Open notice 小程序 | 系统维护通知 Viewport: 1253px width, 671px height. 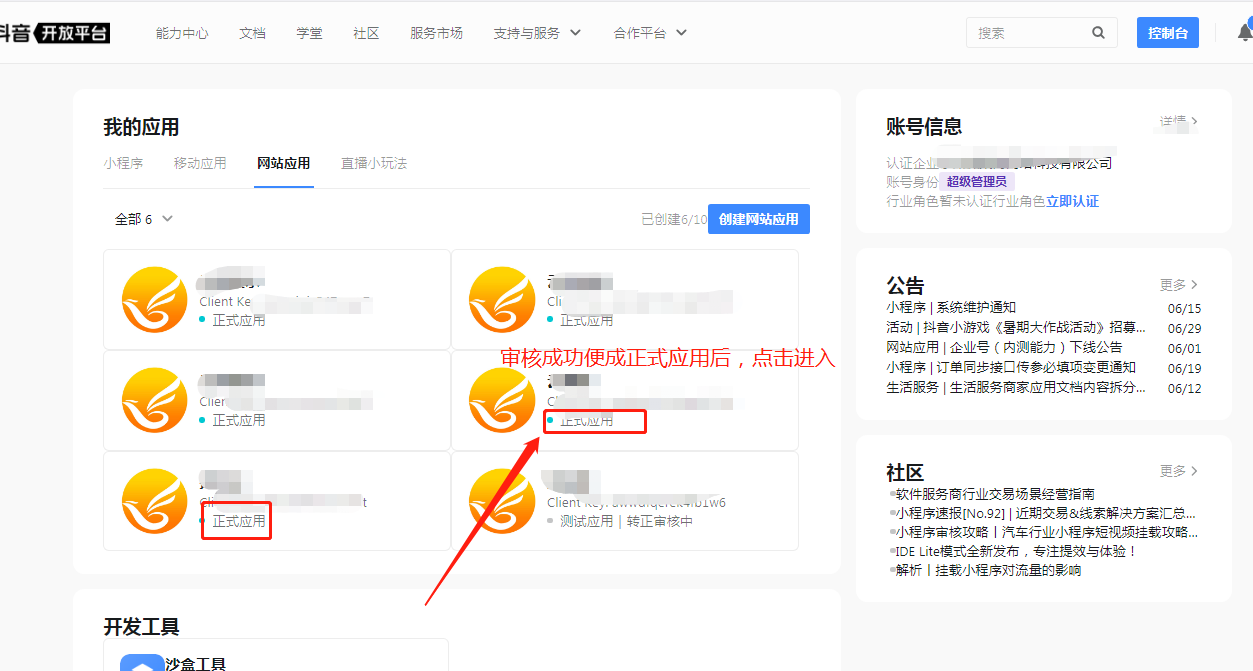point(951,308)
